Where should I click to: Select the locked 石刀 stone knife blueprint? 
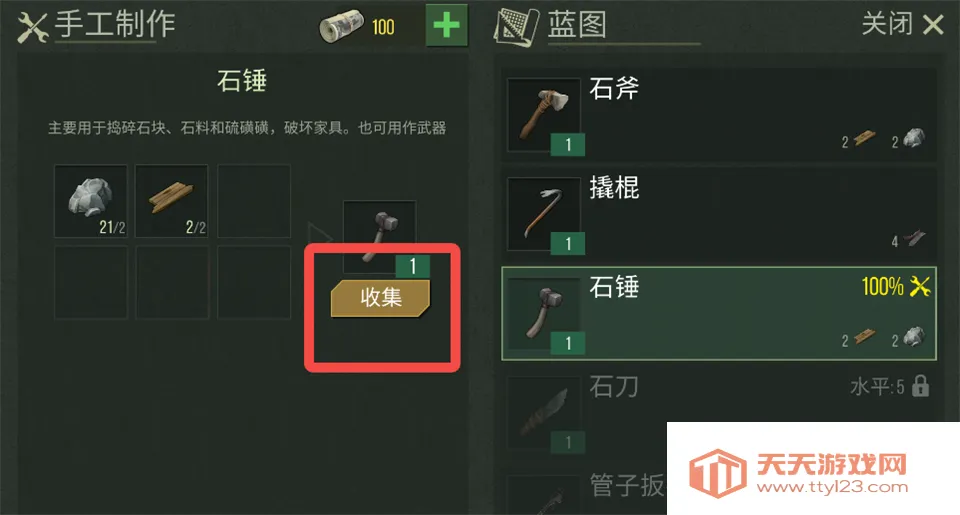click(718, 410)
